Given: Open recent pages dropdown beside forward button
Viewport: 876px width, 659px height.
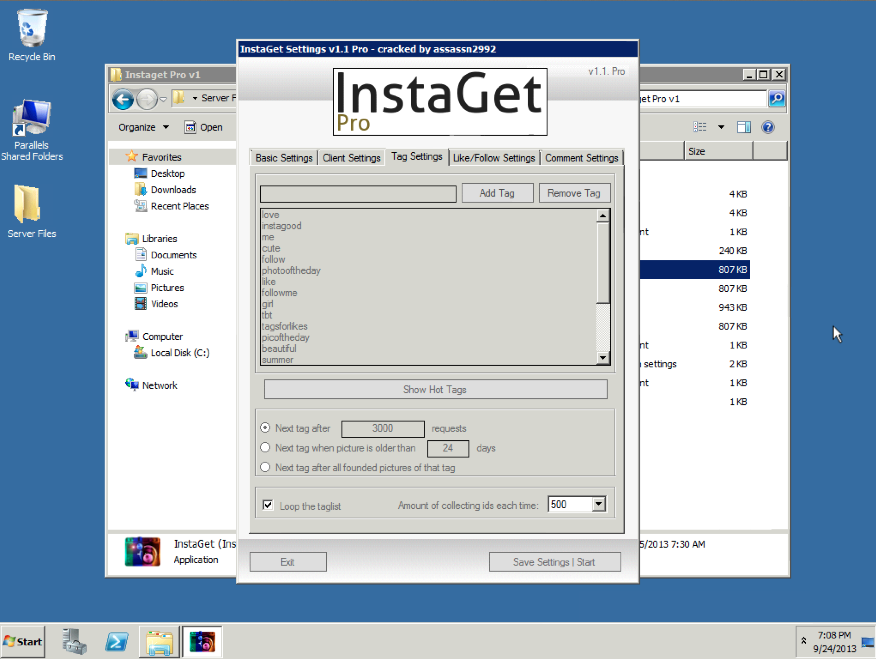Looking at the screenshot, I should tap(163, 99).
